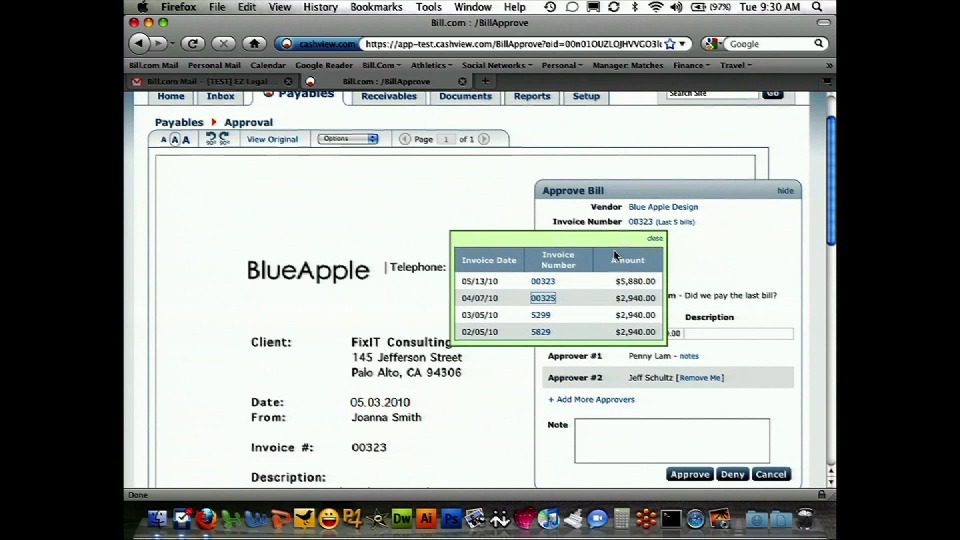Expand the Bill.Com bookmarks folder
This screenshot has width=960, height=540.
pyautogui.click(x=381, y=65)
